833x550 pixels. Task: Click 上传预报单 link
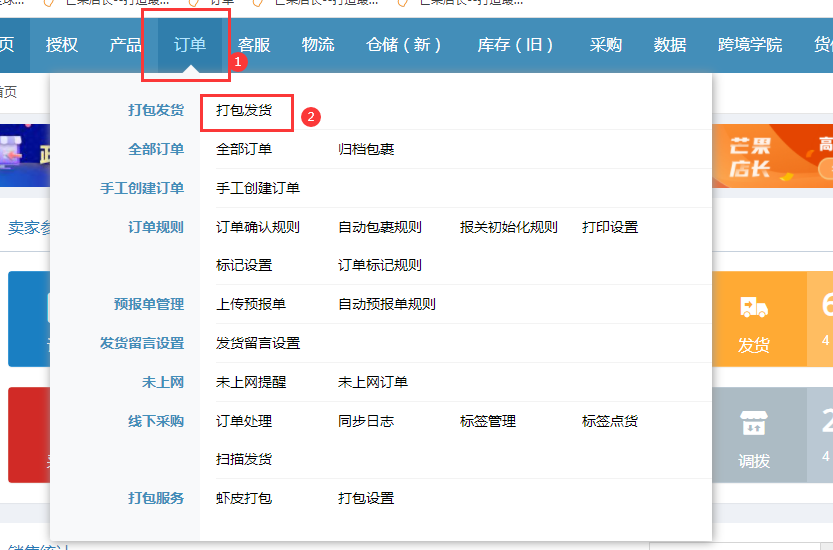pos(251,304)
